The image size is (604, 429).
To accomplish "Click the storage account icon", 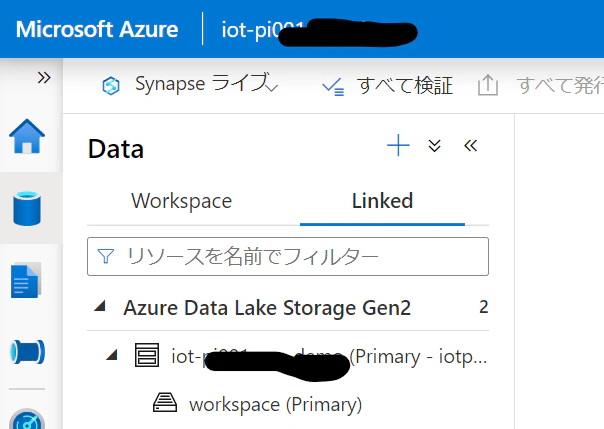I will (x=147, y=355).
